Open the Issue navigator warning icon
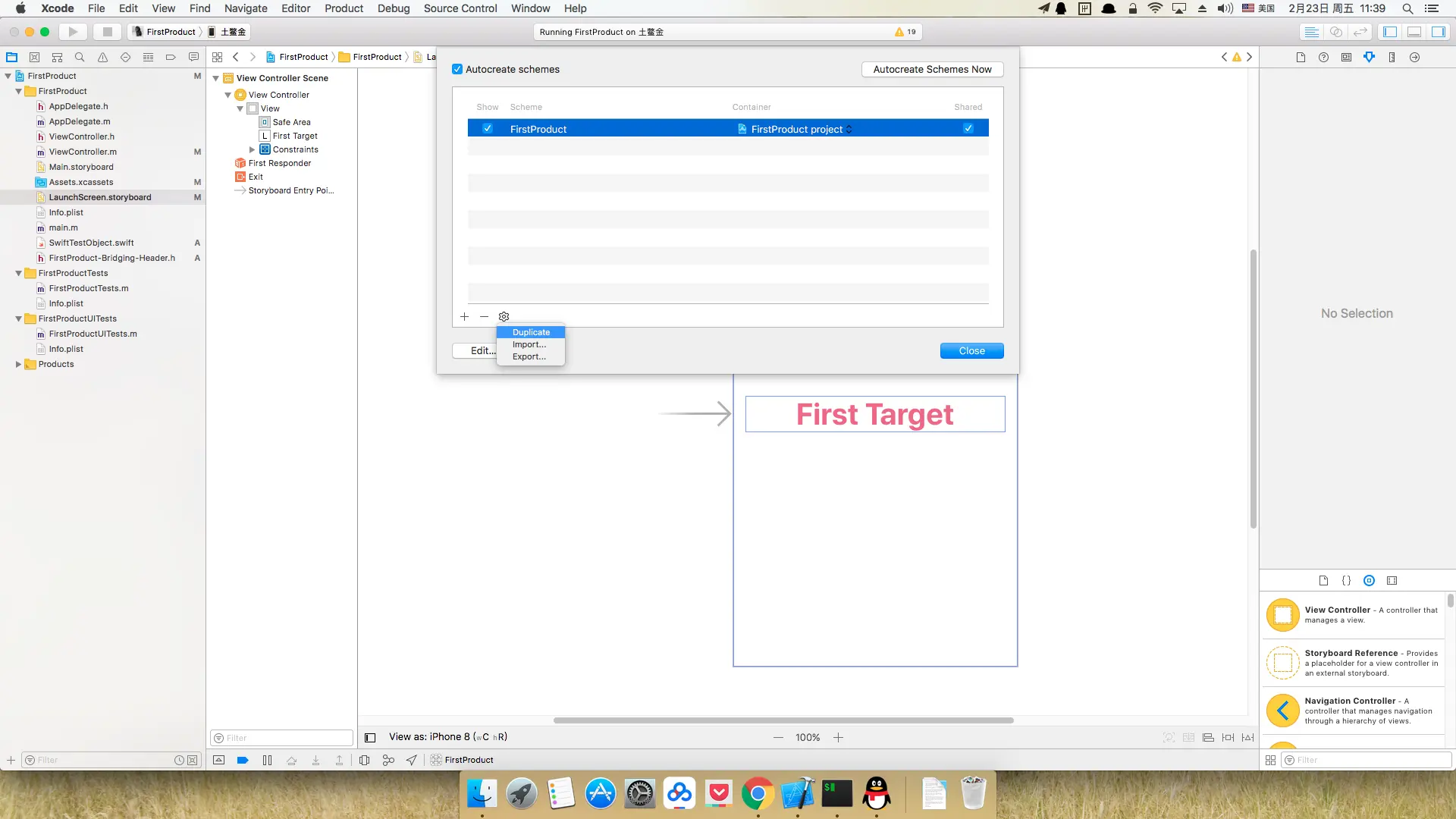The image size is (1456, 819). click(x=102, y=57)
